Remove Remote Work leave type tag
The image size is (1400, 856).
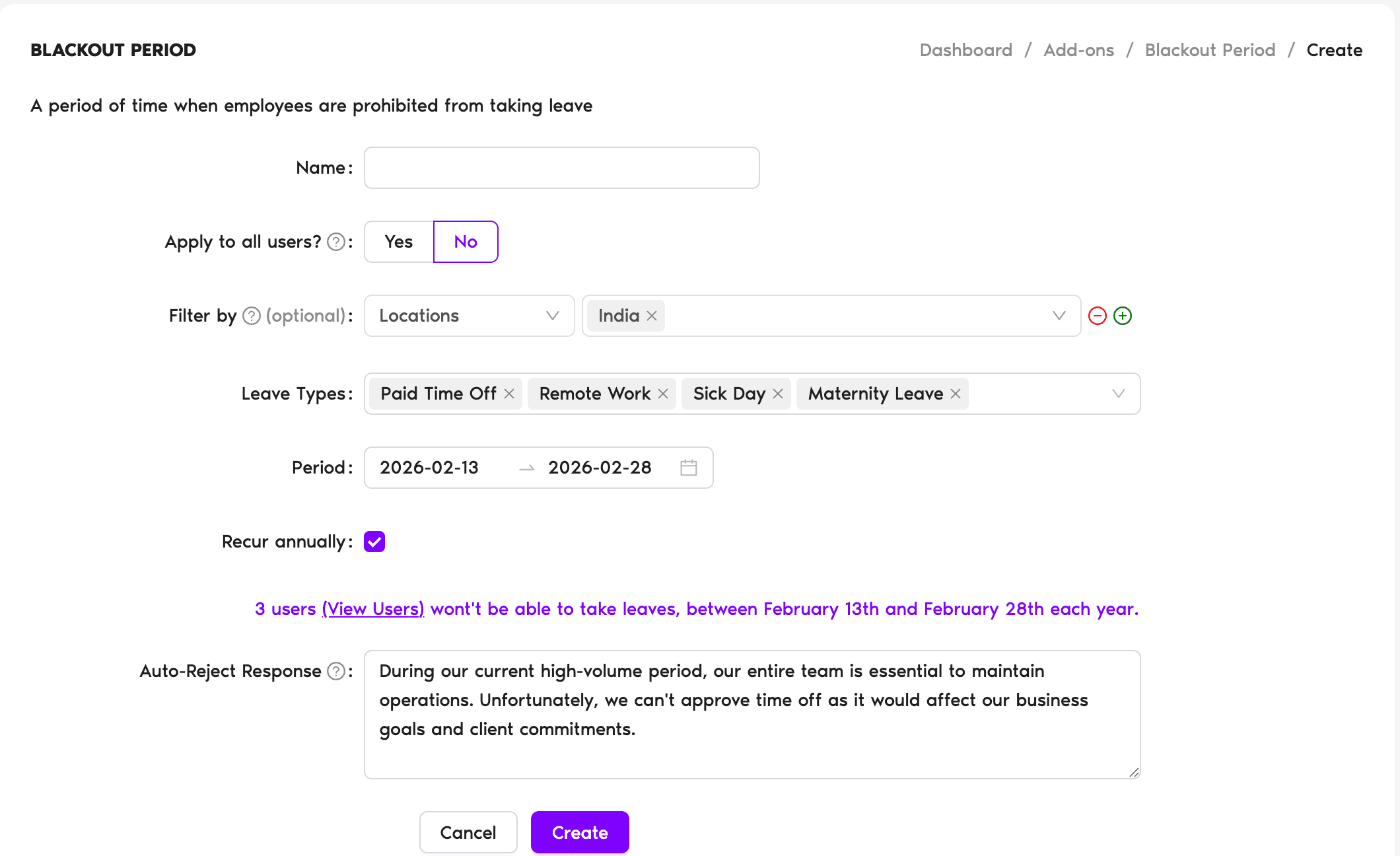click(663, 394)
